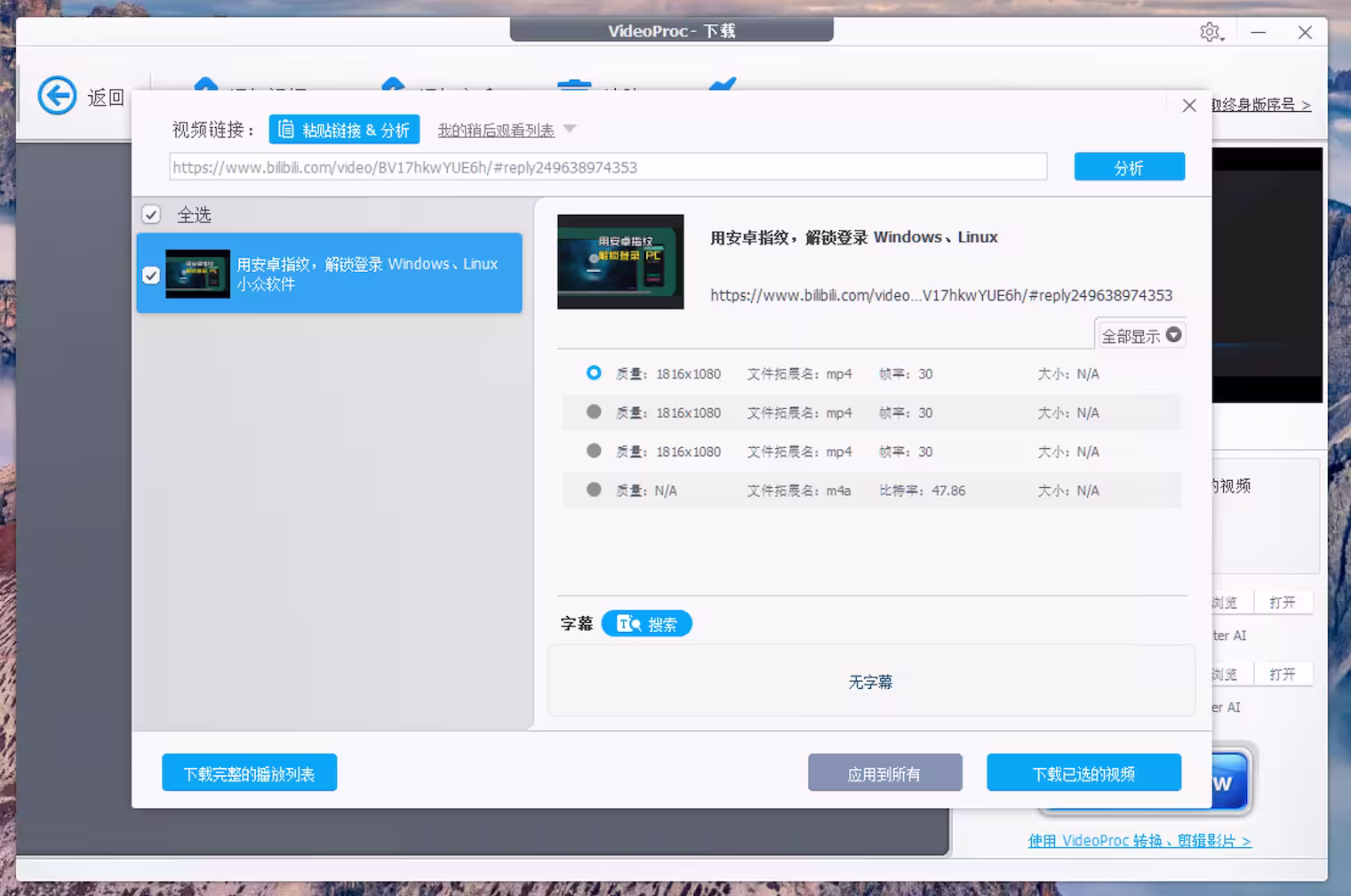Click Apply to All (应用到所有) button
Viewport: 1351px width, 896px height.
(x=884, y=773)
